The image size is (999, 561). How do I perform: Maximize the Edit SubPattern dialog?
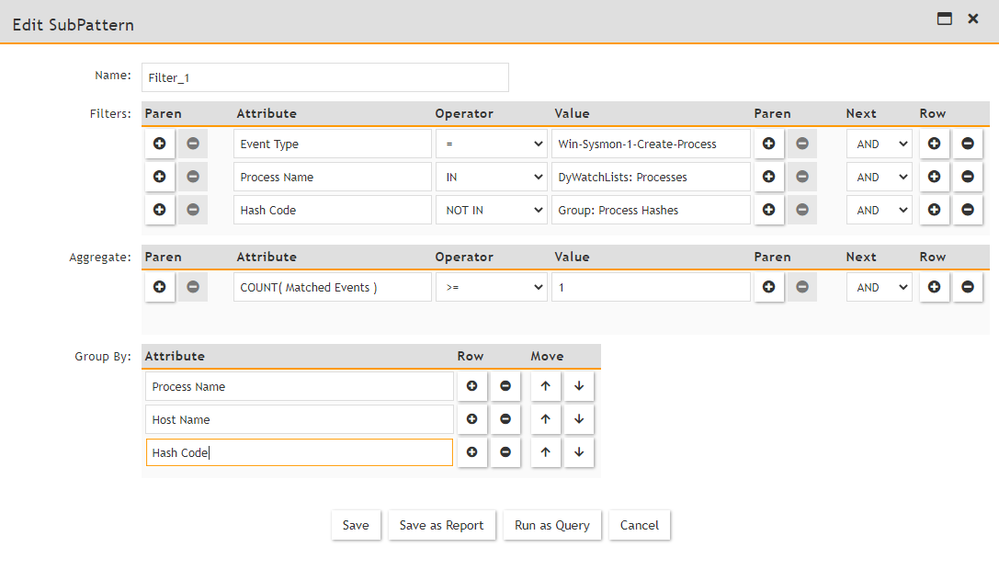944,19
